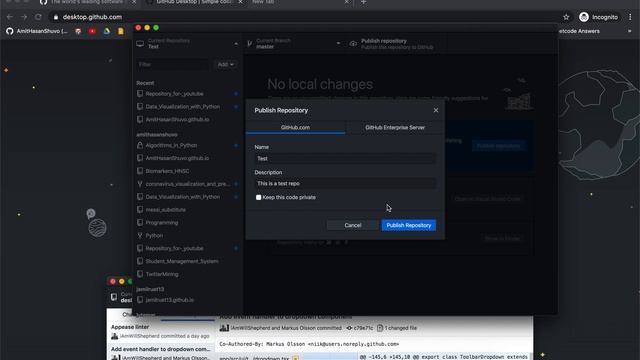
Task: Open the YouTube bookmark icon
Action: pos(93,31)
